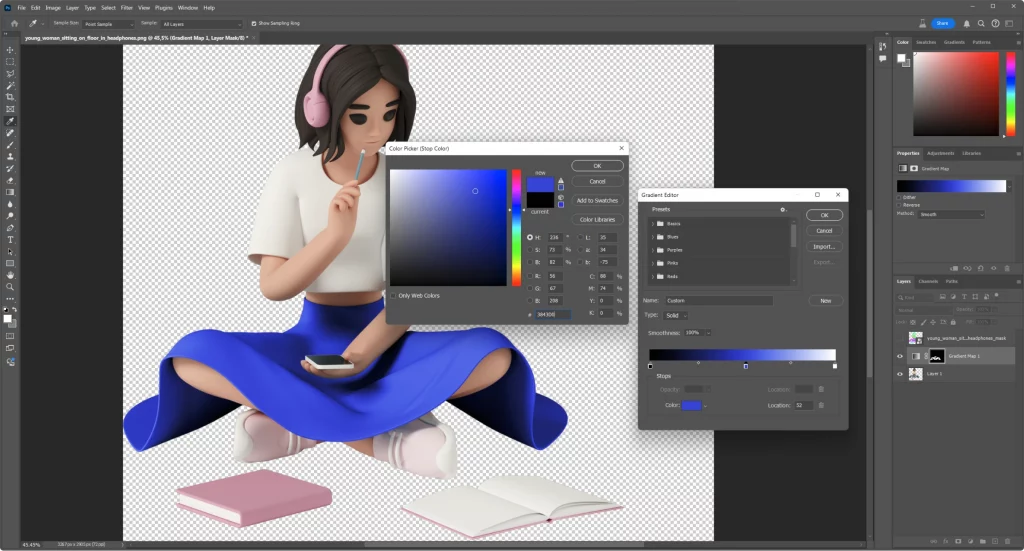Expand the Reds preset folder
Viewport: 1024px width, 551px height.
point(652,277)
